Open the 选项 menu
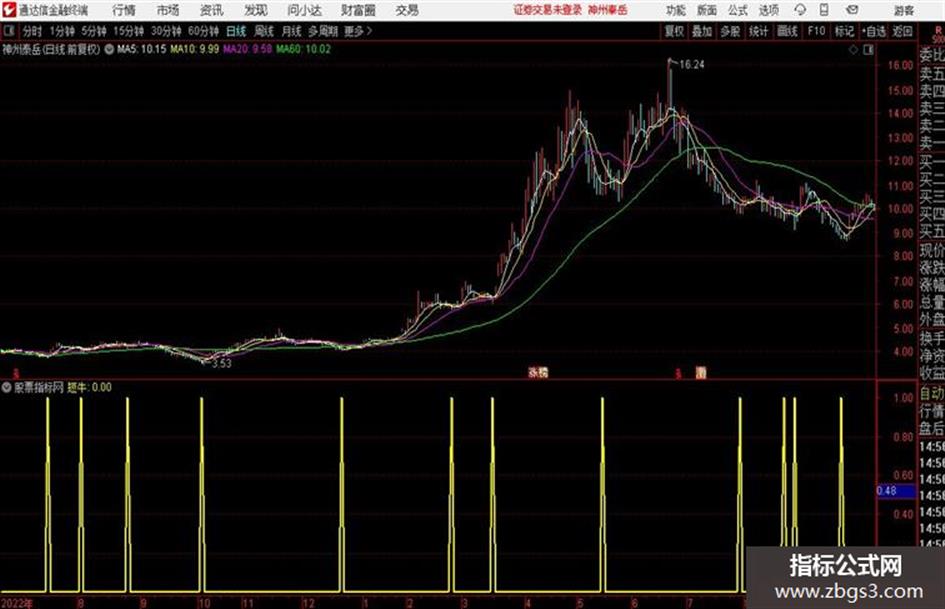The image size is (945, 609). tap(768, 10)
